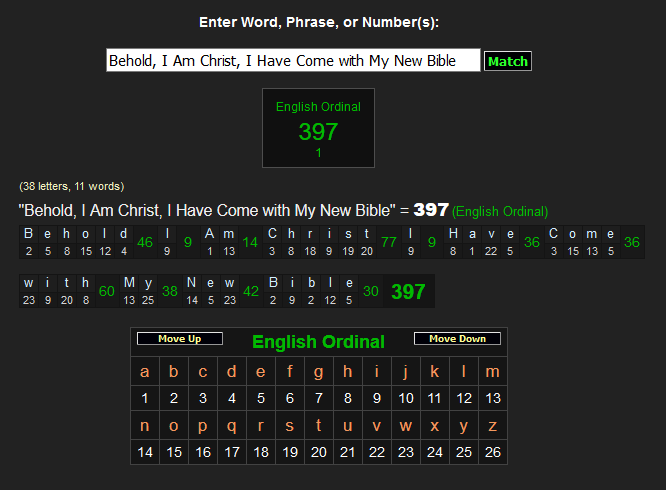Viewport: 666px width, 490px height.
Task: Click the green '(English Ordinal)' label after the phrase
Action: pyautogui.click(x=500, y=212)
